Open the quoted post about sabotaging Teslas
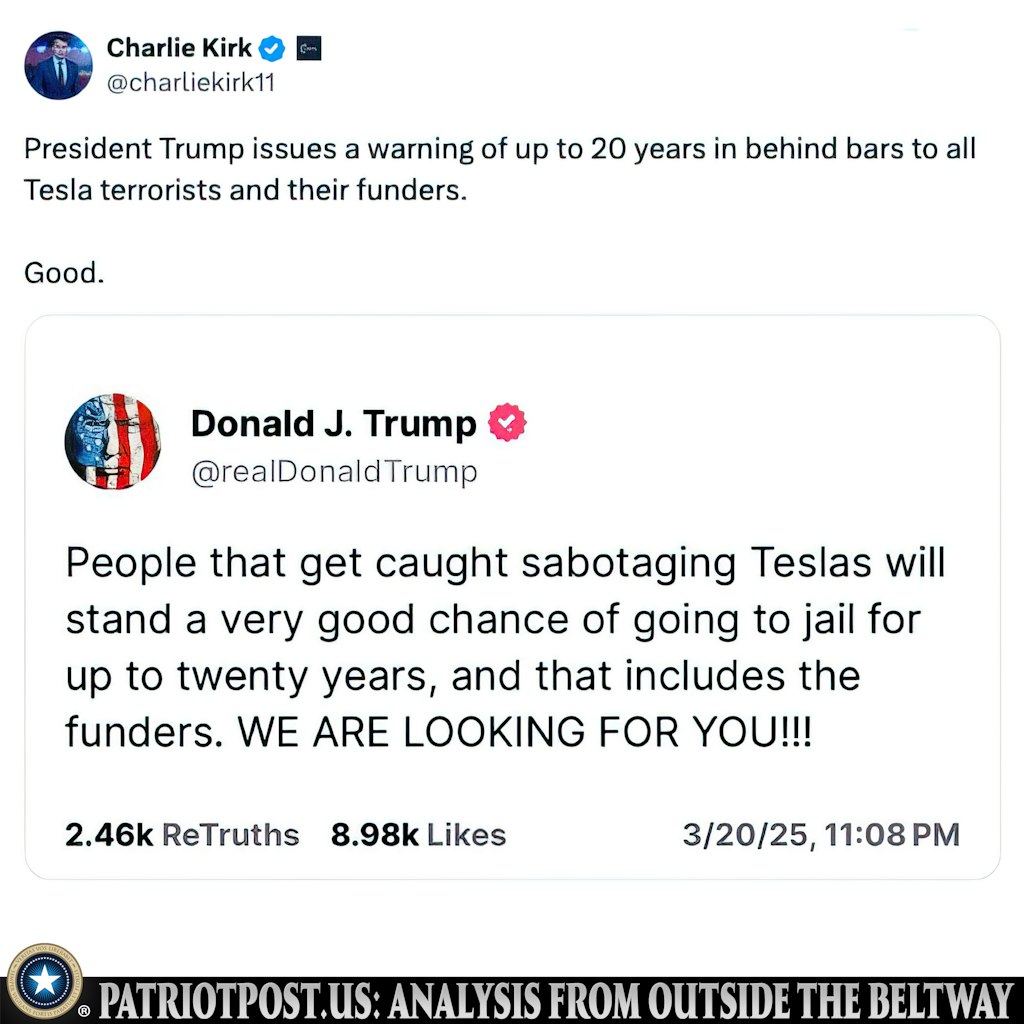Screen dimensions: 1024x1024 505,620
